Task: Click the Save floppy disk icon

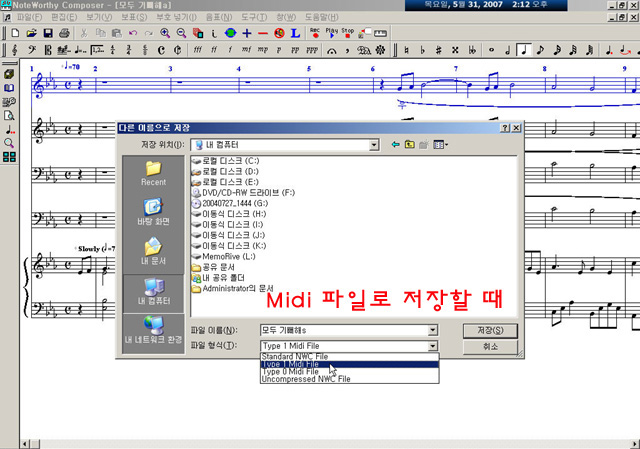Action: pyautogui.click(x=48, y=33)
